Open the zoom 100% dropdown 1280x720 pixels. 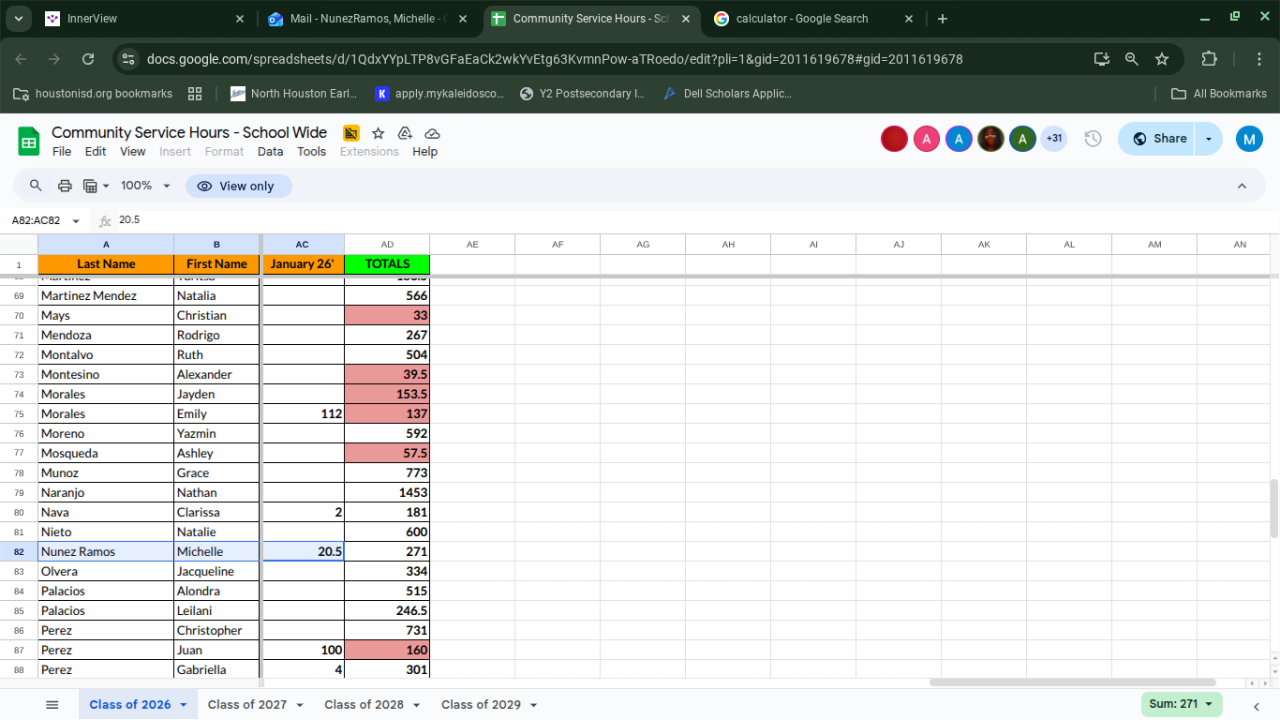point(146,186)
